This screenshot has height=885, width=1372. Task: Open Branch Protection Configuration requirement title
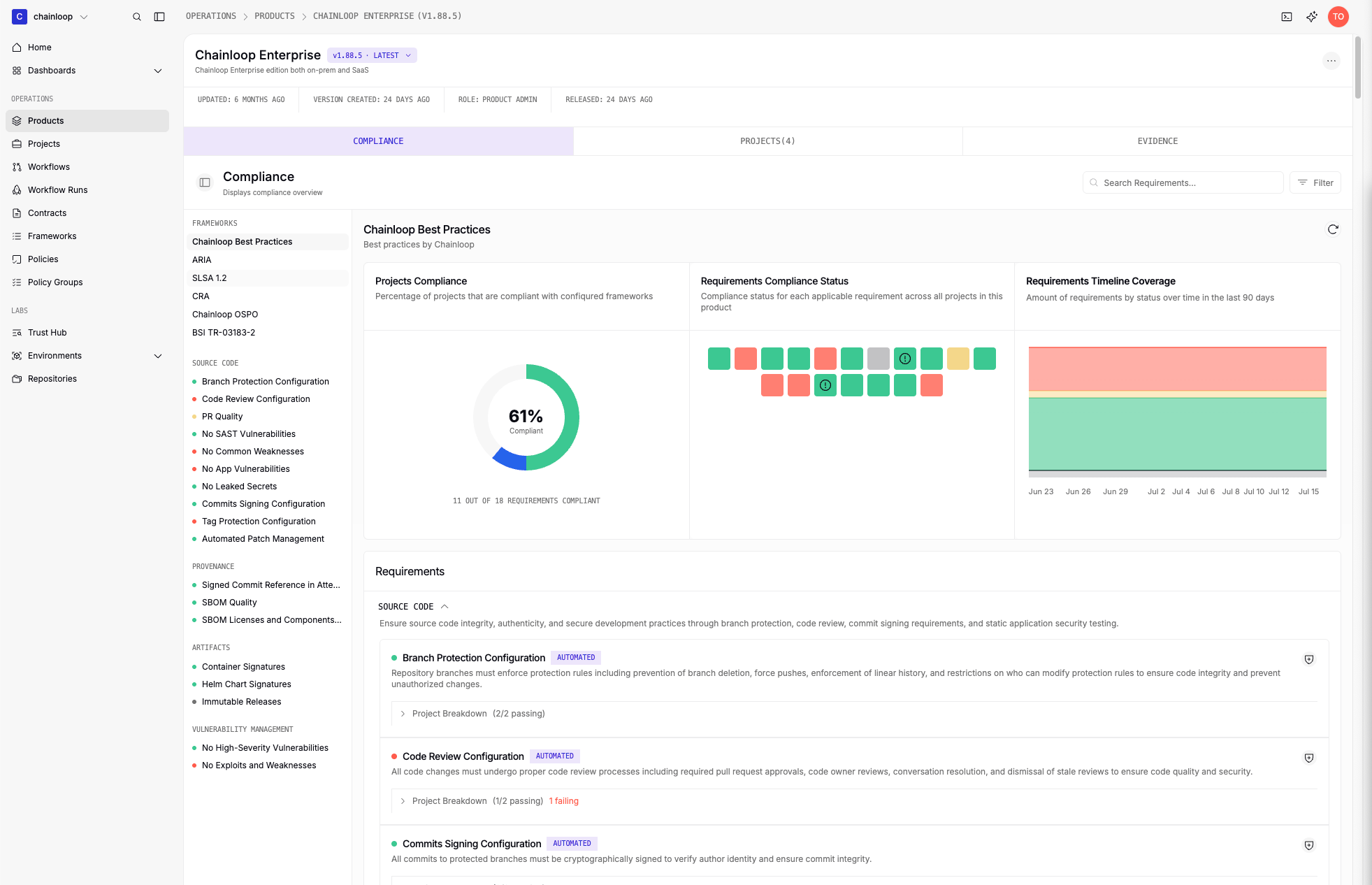[474, 658]
